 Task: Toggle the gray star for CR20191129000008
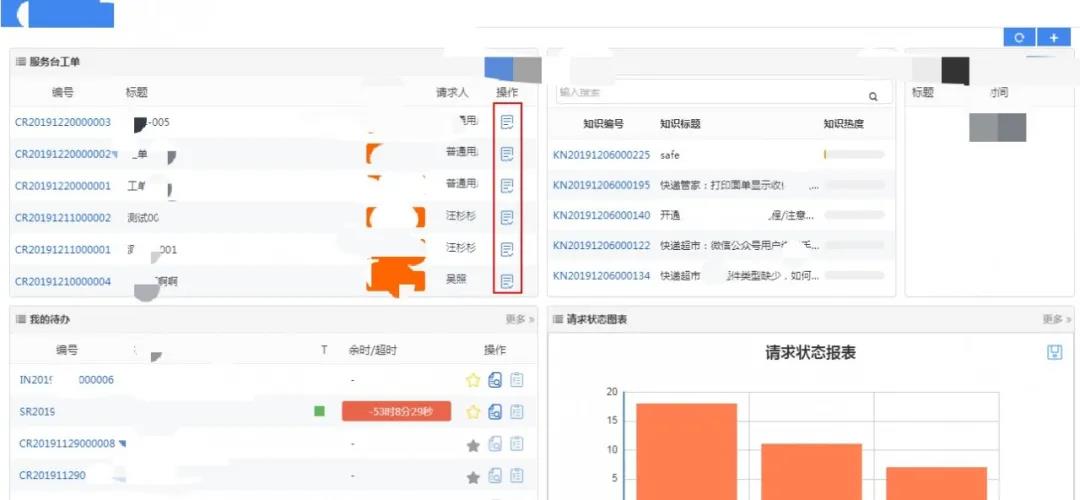472,445
